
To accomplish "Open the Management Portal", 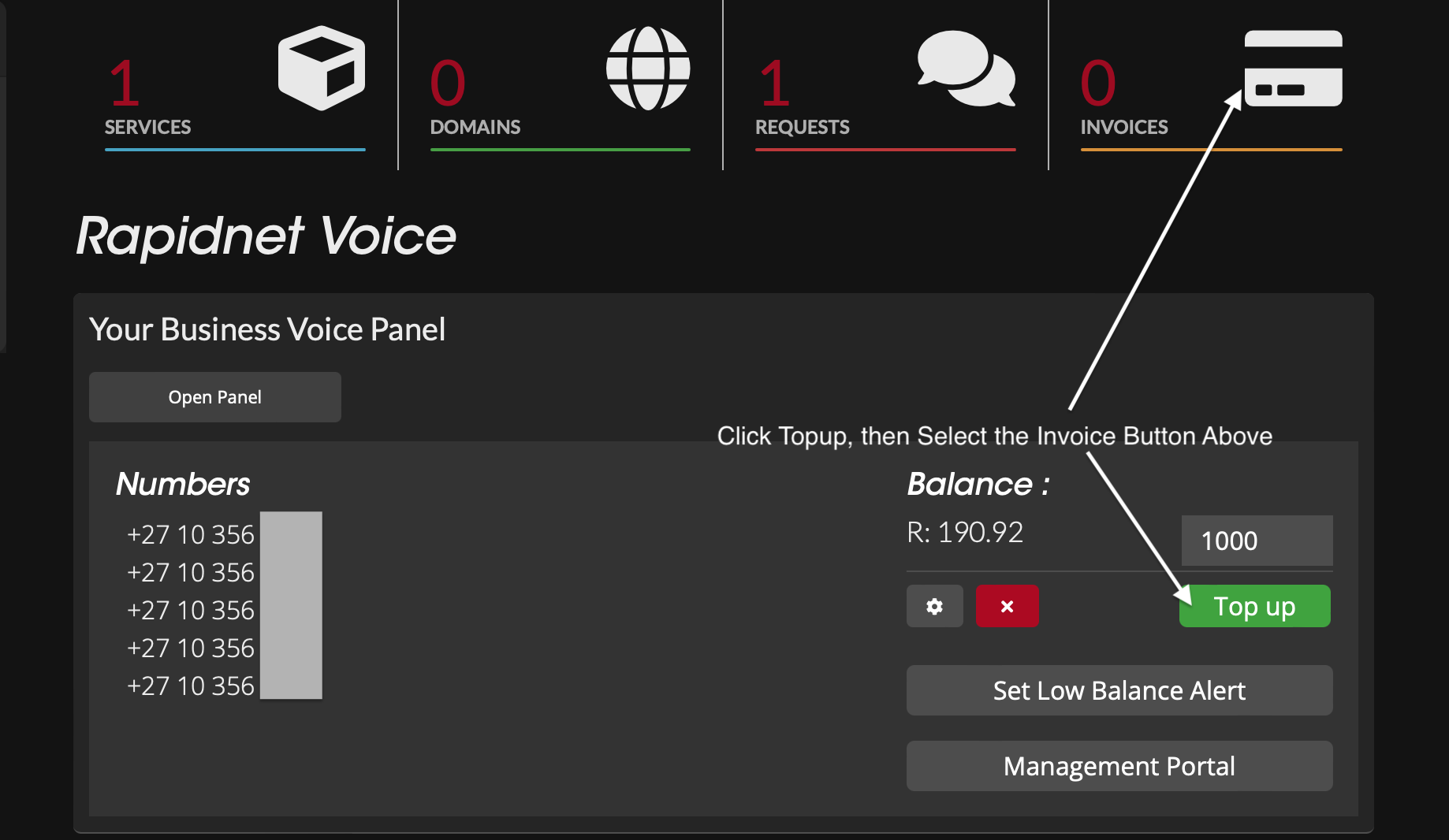I will (1119, 766).
